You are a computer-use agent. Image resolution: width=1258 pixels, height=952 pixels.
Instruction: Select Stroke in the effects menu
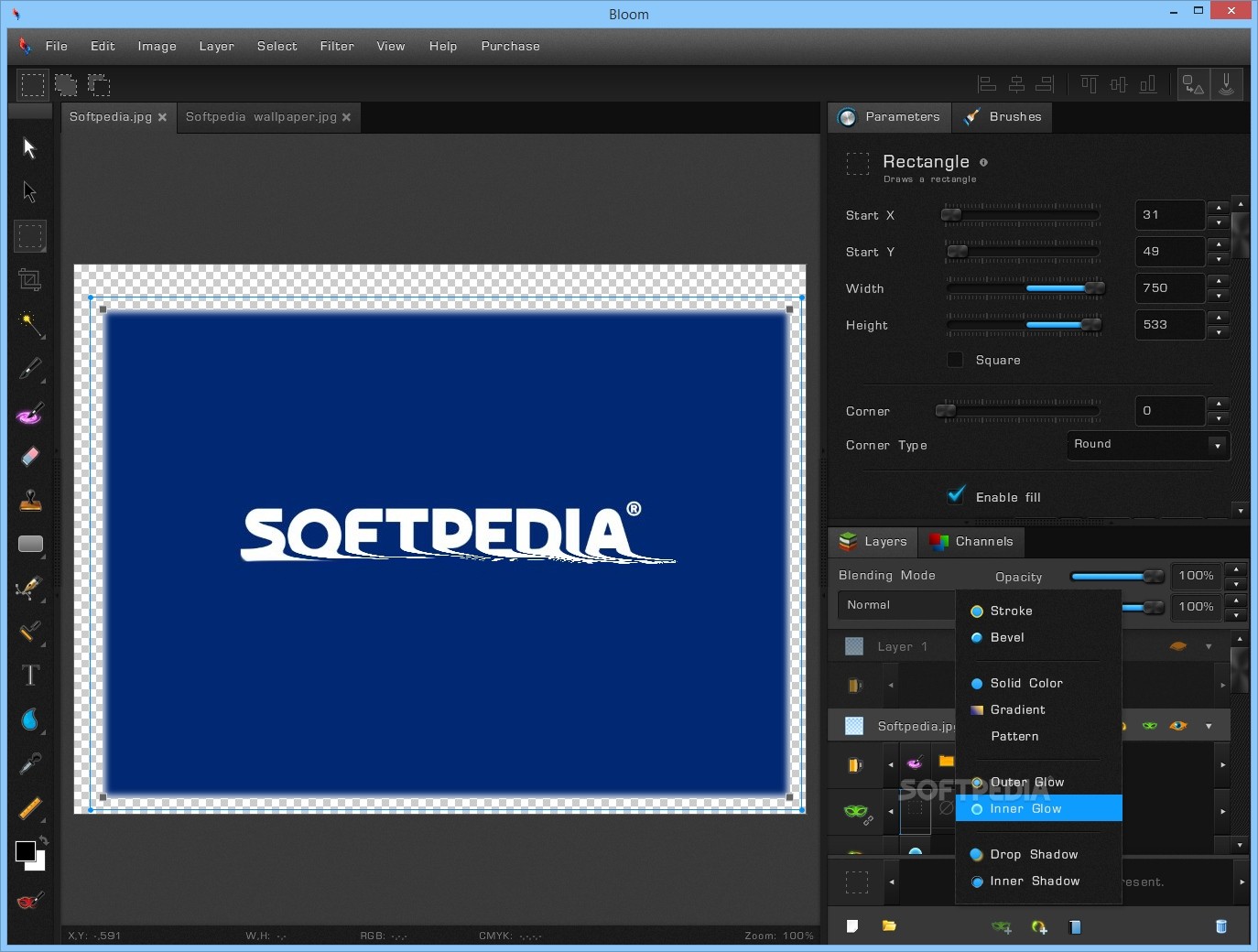tap(1038, 611)
